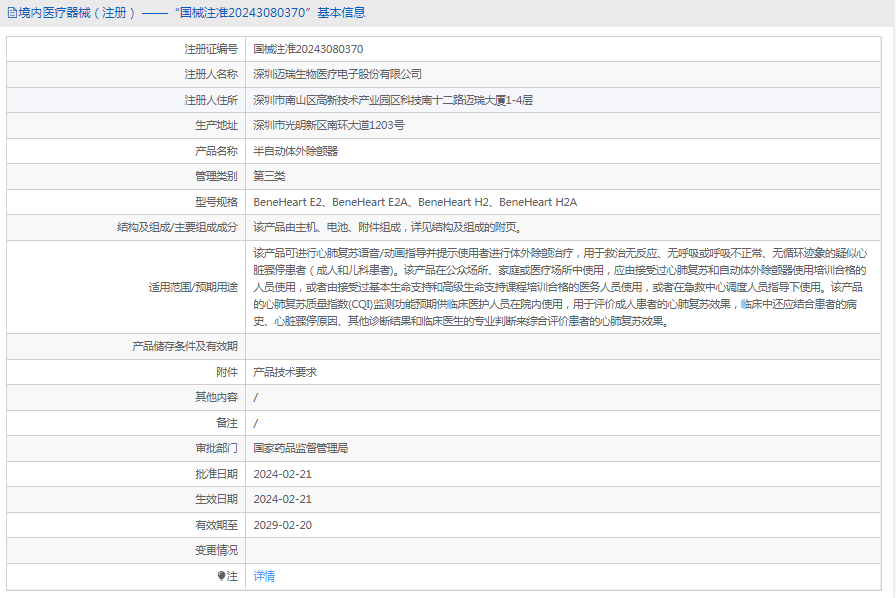Click the 管理类别 label
896x598 pixels.
(216, 176)
